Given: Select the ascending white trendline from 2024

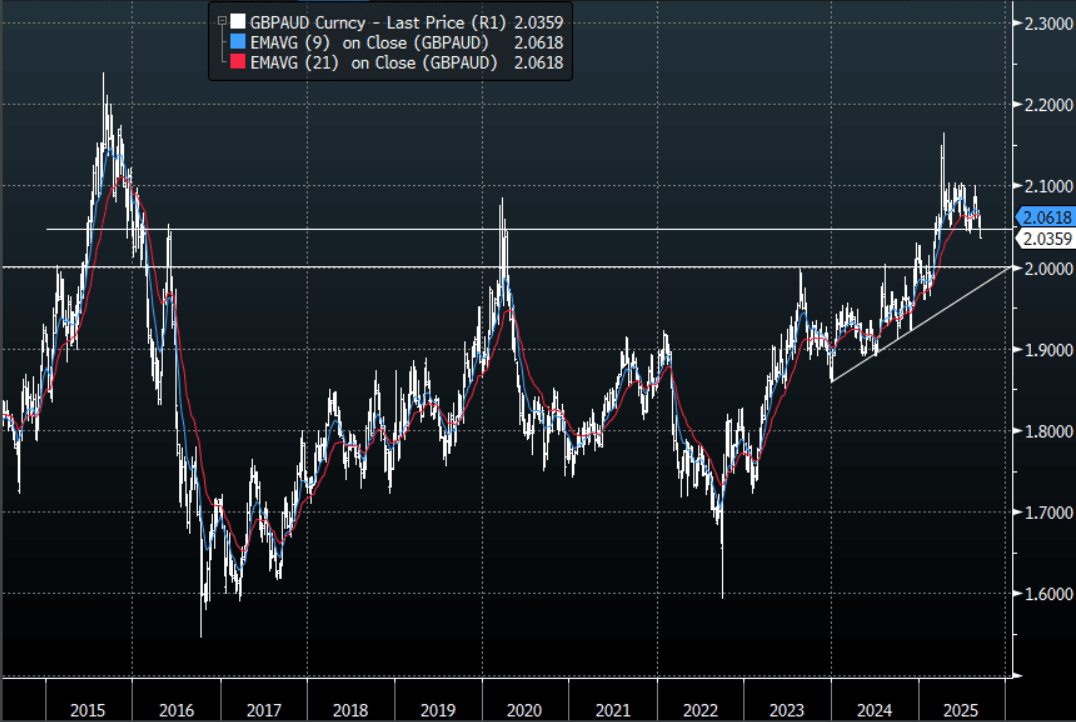Looking at the screenshot, I should coord(920,324).
